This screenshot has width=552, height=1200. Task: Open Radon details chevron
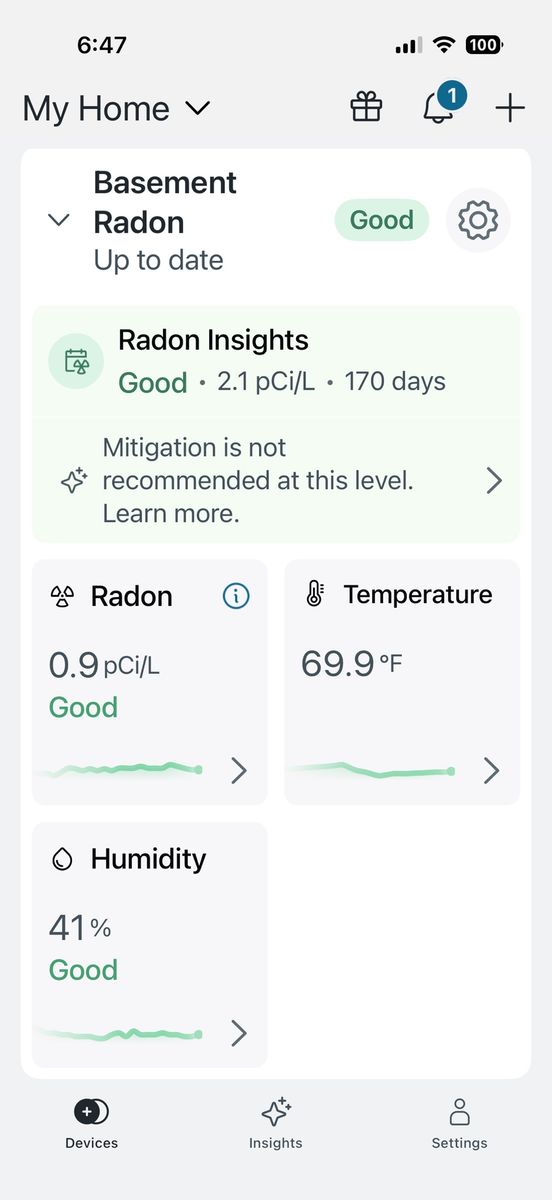238,770
